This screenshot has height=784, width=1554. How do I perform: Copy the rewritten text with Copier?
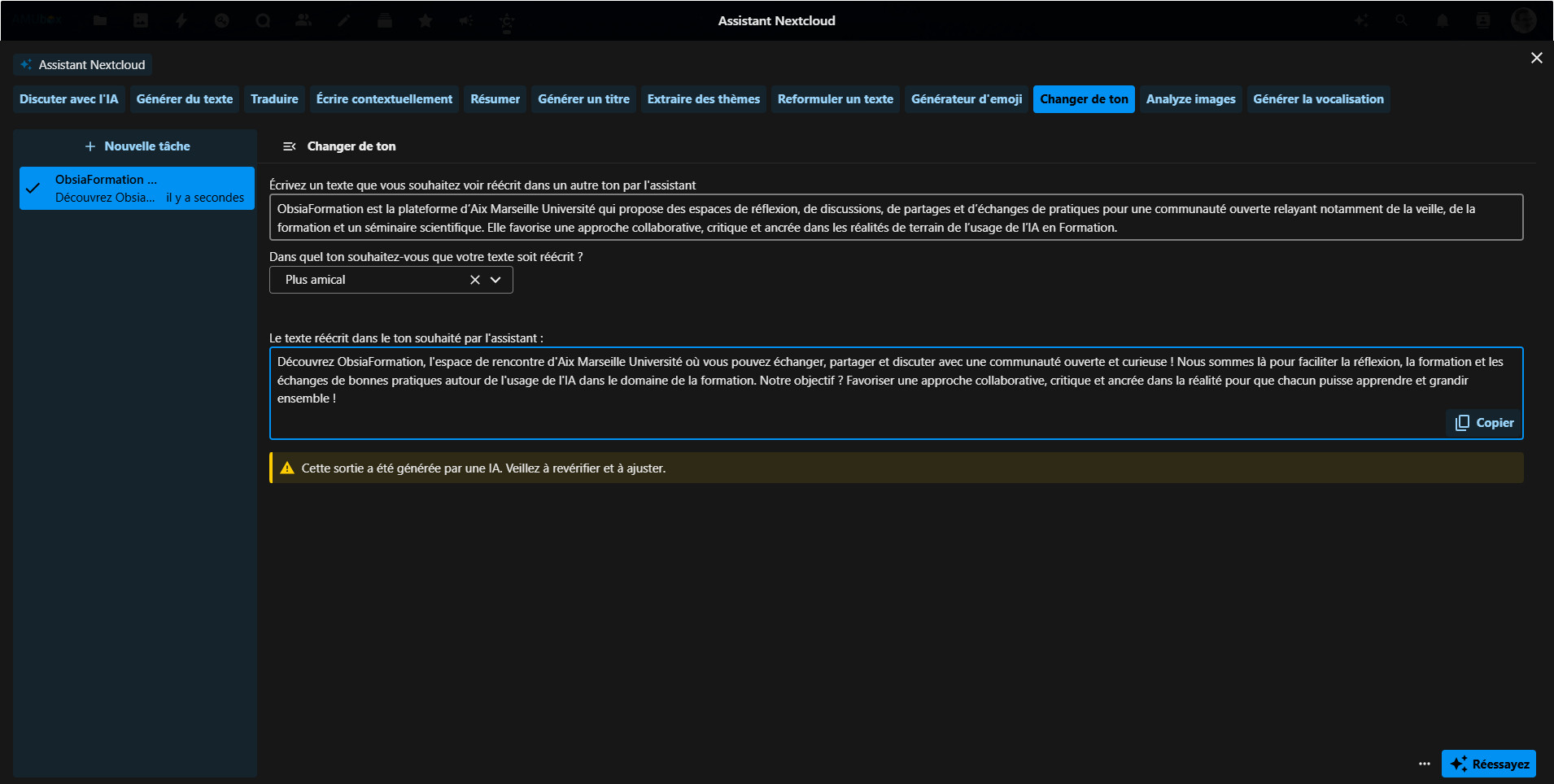point(1485,423)
